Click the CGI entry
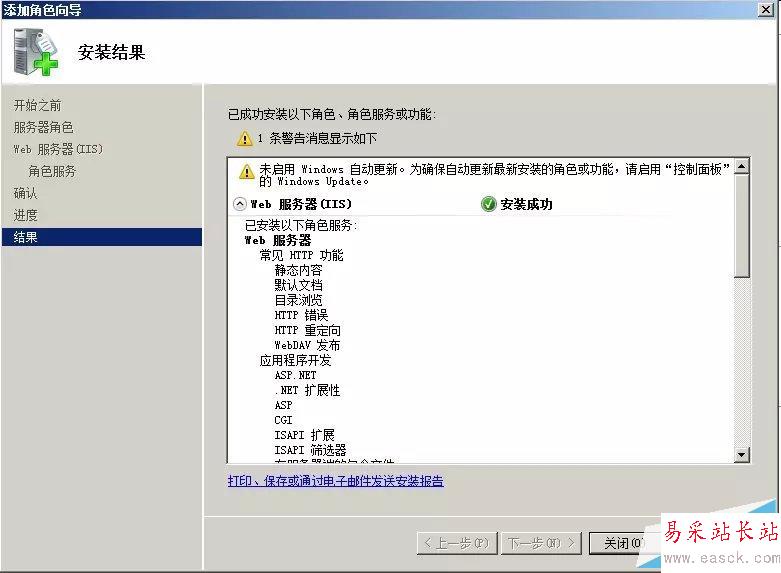Viewport: 781px width, 573px height. click(283, 420)
